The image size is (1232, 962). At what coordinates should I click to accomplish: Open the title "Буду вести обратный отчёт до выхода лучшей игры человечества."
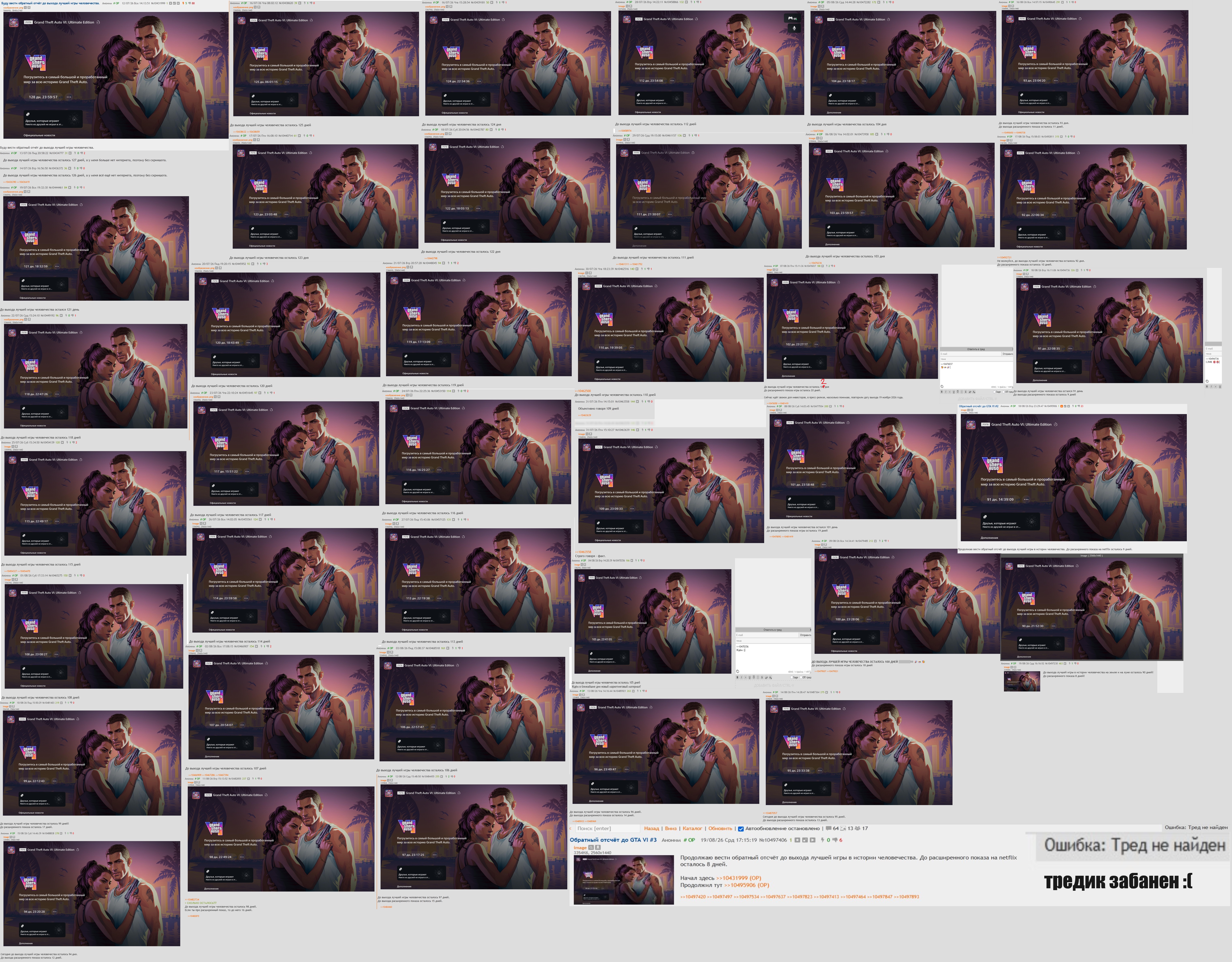tap(50, 3)
